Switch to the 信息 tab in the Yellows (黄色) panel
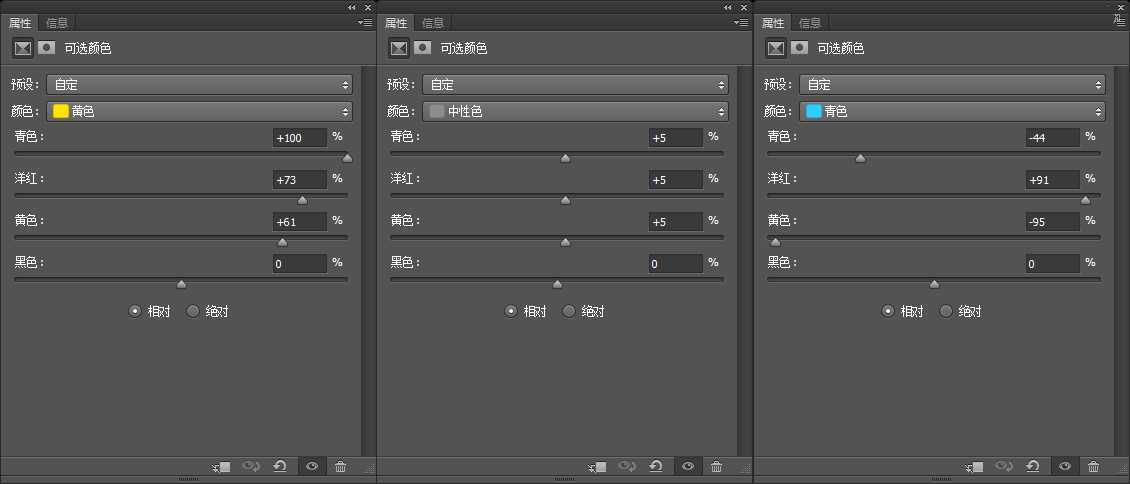This screenshot has width=1130, height=484. 57,23
